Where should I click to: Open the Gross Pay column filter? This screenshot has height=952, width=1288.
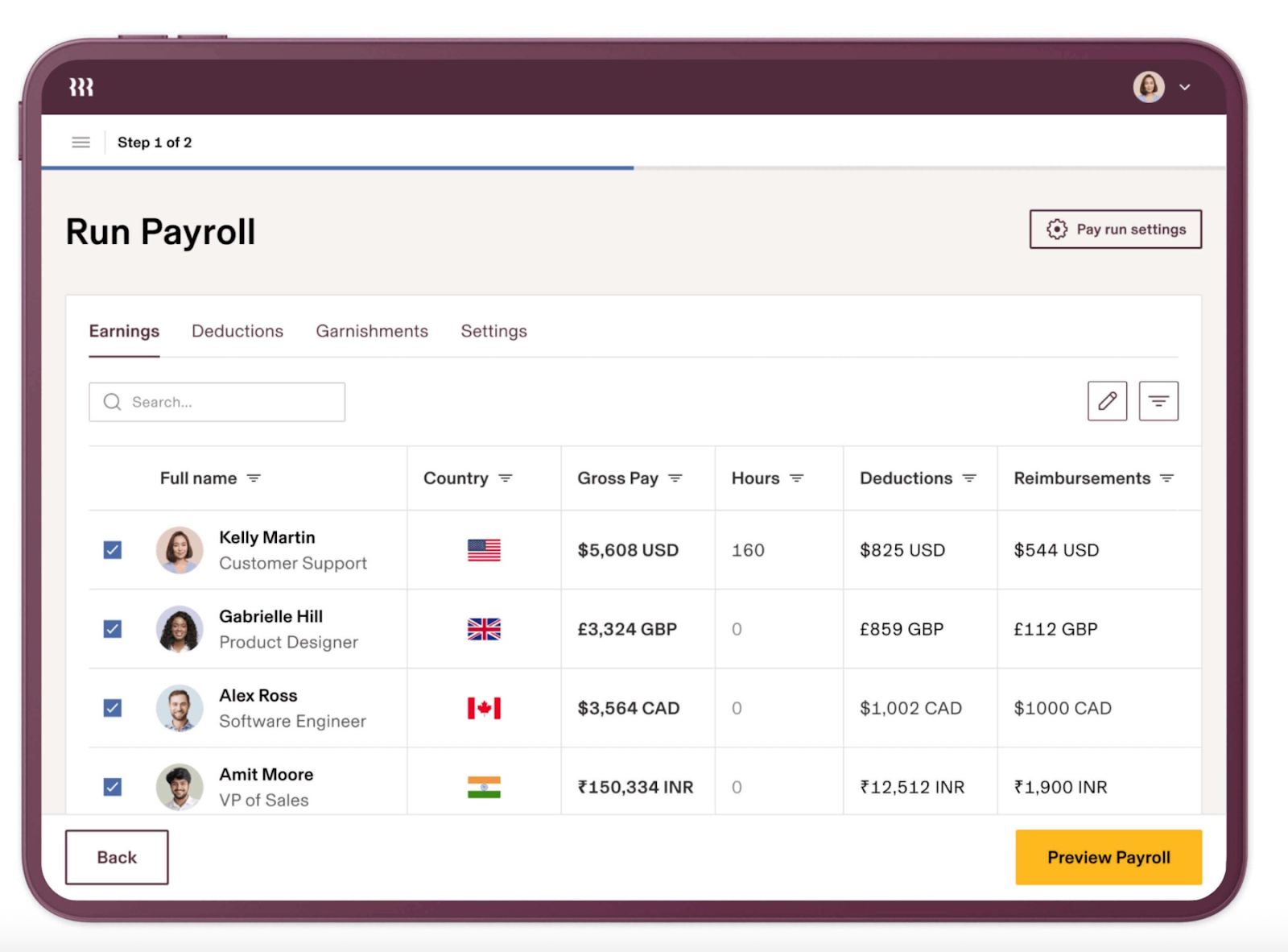675,478
